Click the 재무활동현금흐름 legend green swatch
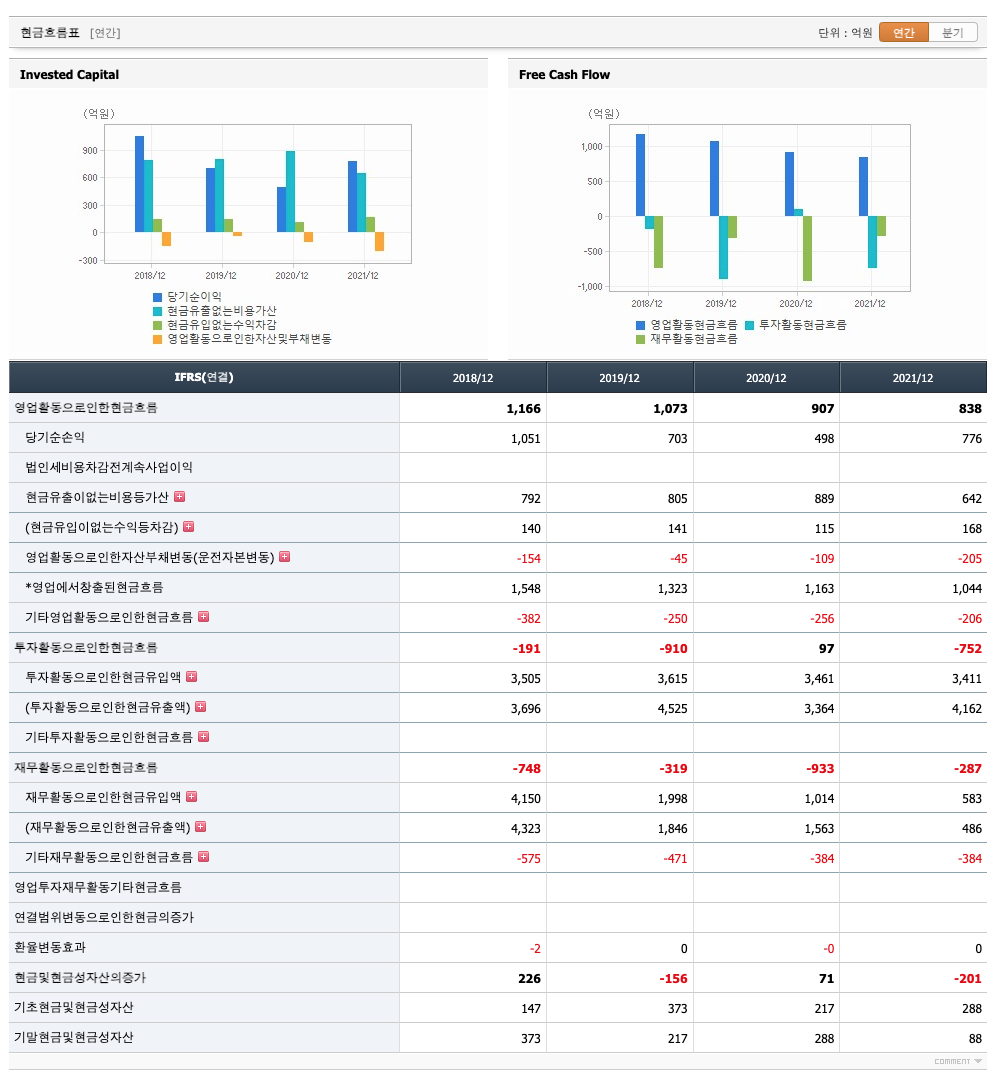 point(641,340)
